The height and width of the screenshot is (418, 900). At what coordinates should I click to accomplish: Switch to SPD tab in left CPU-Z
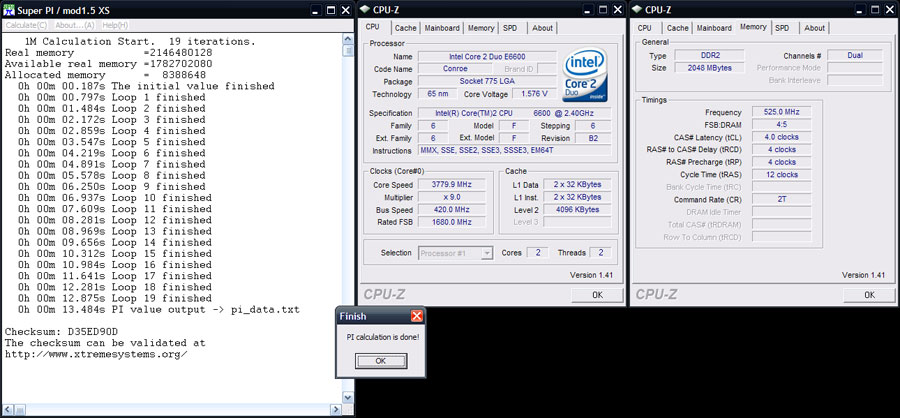click(x=510, y=28)
